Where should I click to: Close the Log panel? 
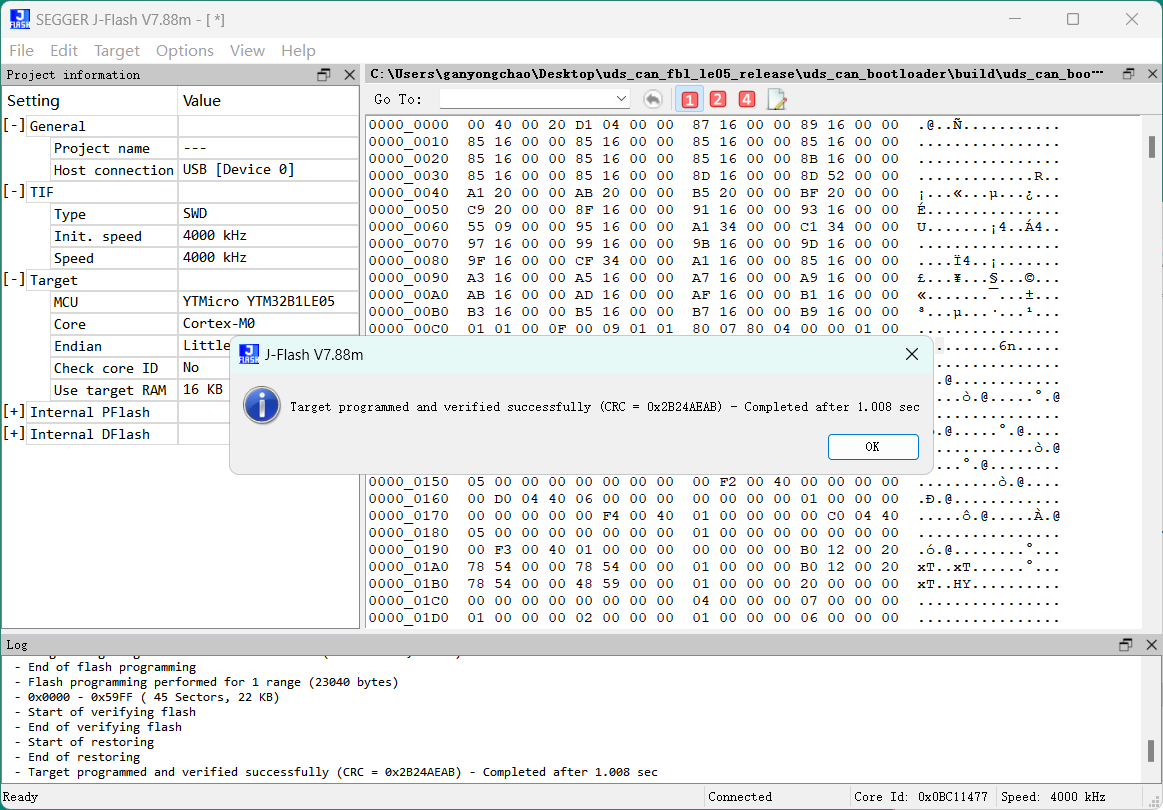click(x=1151, y=645)
